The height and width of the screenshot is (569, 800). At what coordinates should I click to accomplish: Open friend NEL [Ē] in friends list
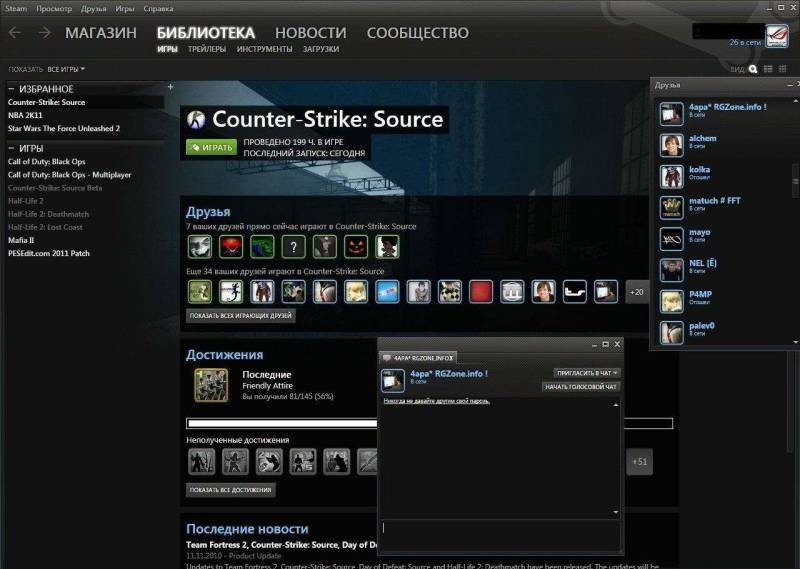(724, 270)
